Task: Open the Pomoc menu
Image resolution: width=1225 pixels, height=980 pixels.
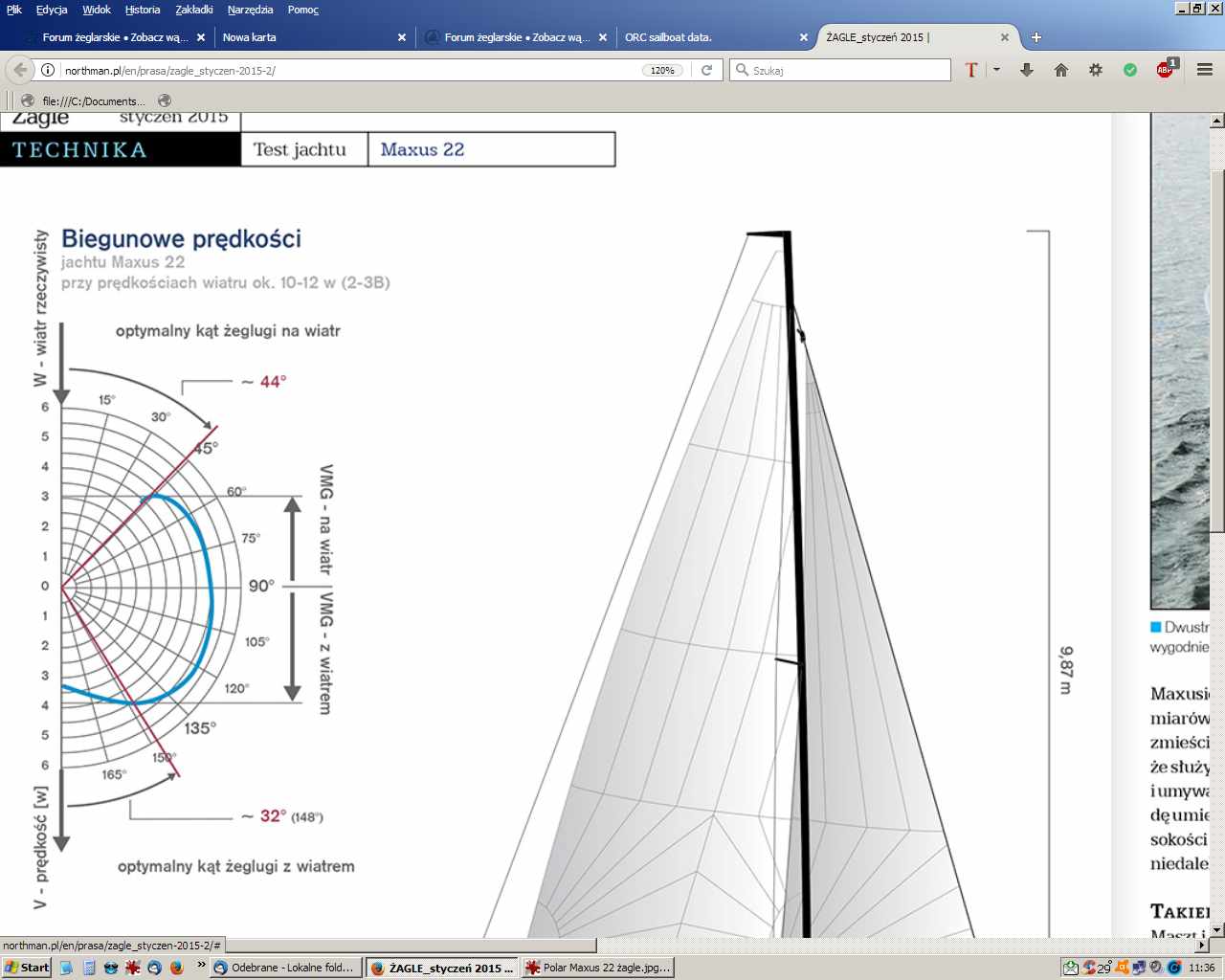Action: [303, 10]
